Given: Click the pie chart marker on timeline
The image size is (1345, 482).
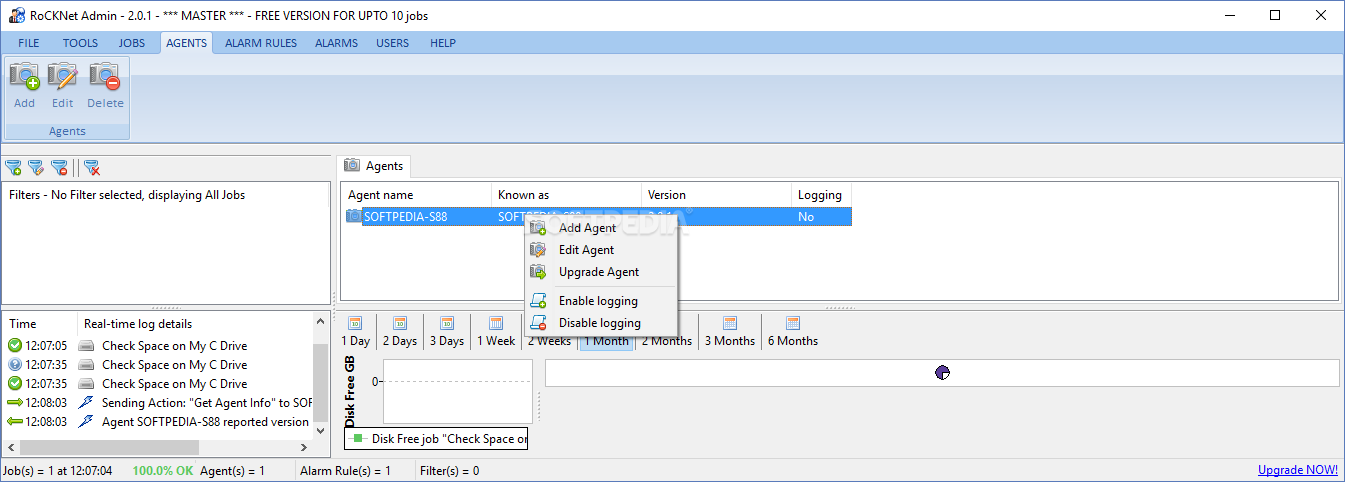Looking at the screenshot, I should tap(942, 373).
